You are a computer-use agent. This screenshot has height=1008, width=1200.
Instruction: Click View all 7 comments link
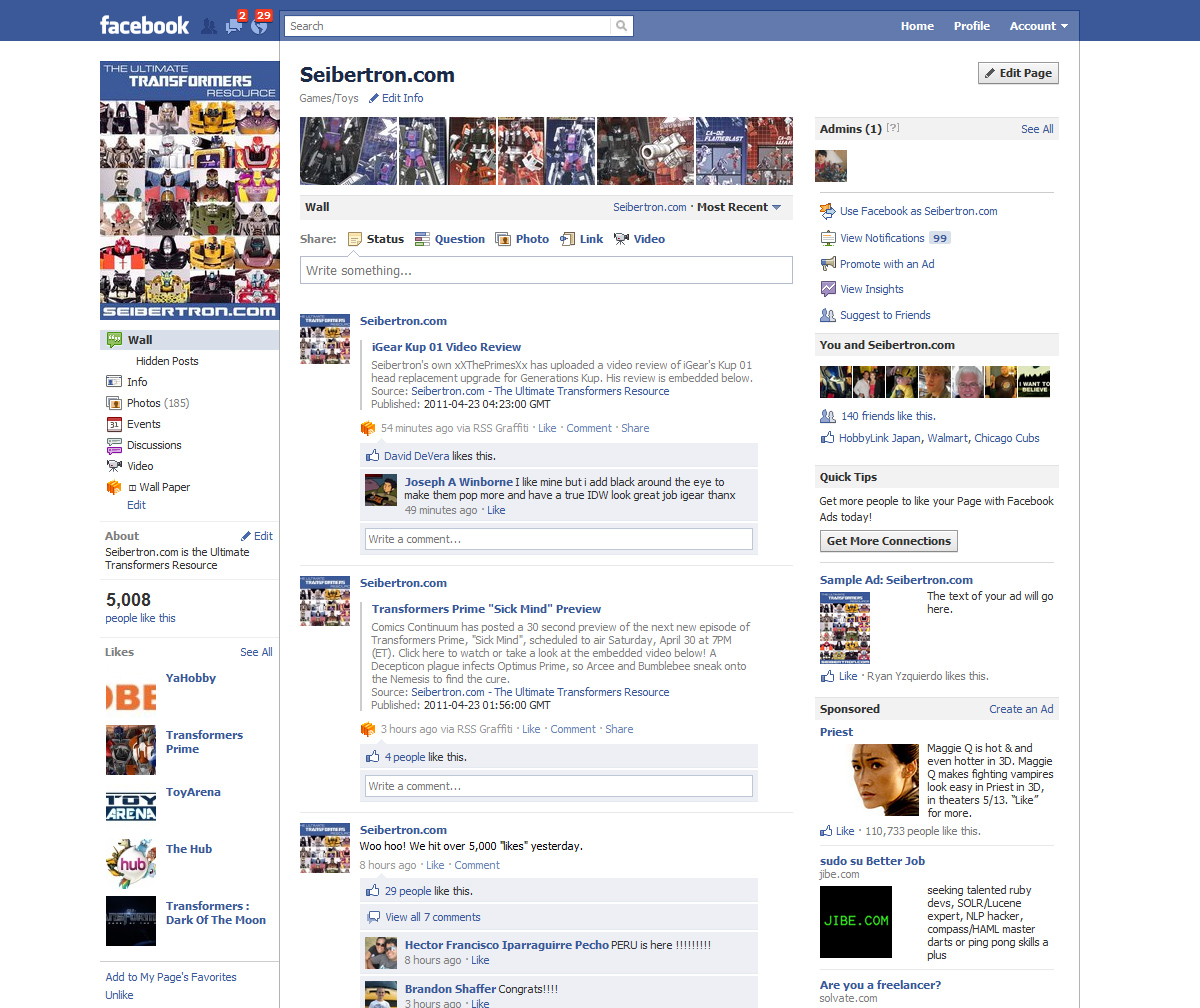(x=433, y=917)
